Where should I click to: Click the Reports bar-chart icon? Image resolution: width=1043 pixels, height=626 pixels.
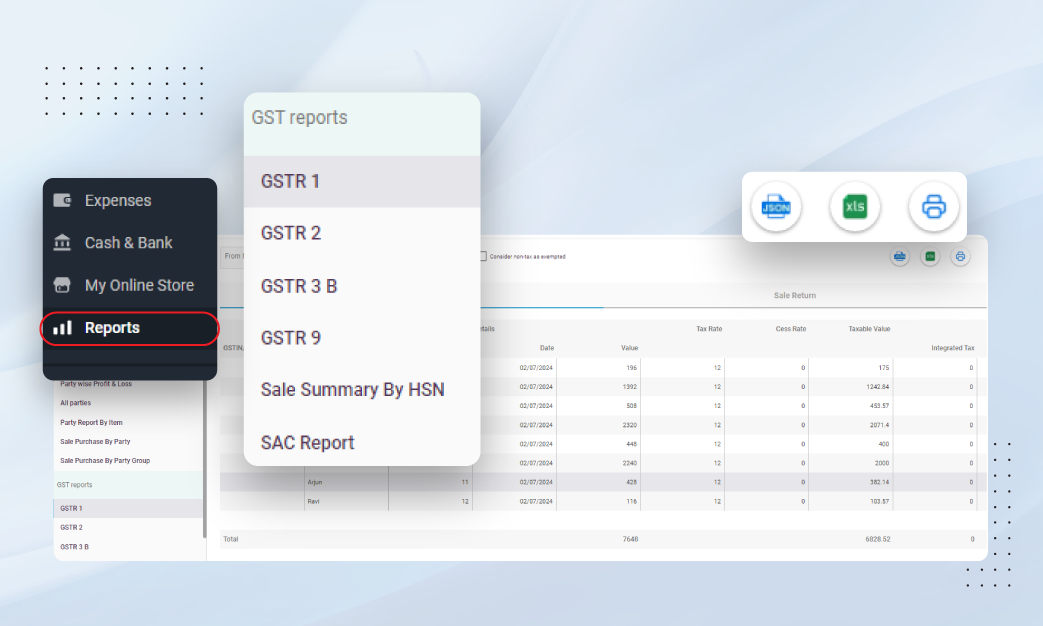click(63, 328)
